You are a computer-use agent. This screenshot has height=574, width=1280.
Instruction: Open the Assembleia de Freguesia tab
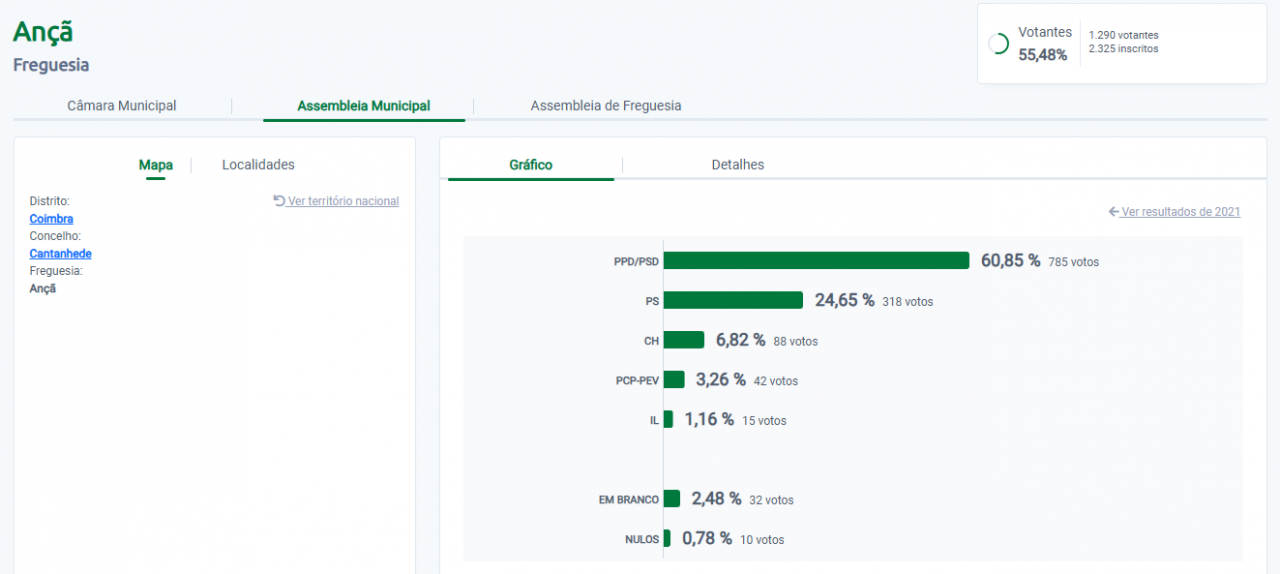click(x=606, y=106)
